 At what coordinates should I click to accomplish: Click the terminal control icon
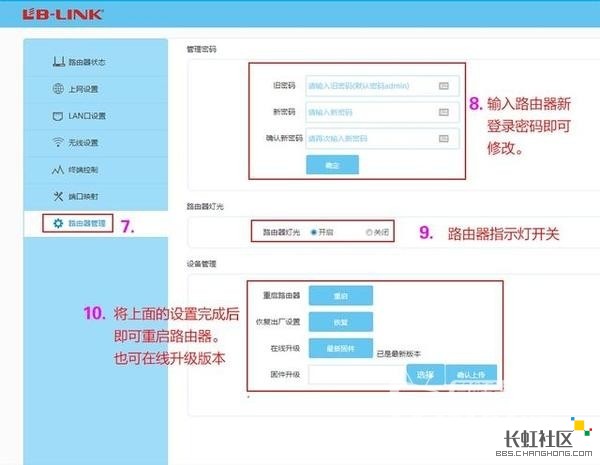(59, 169)
